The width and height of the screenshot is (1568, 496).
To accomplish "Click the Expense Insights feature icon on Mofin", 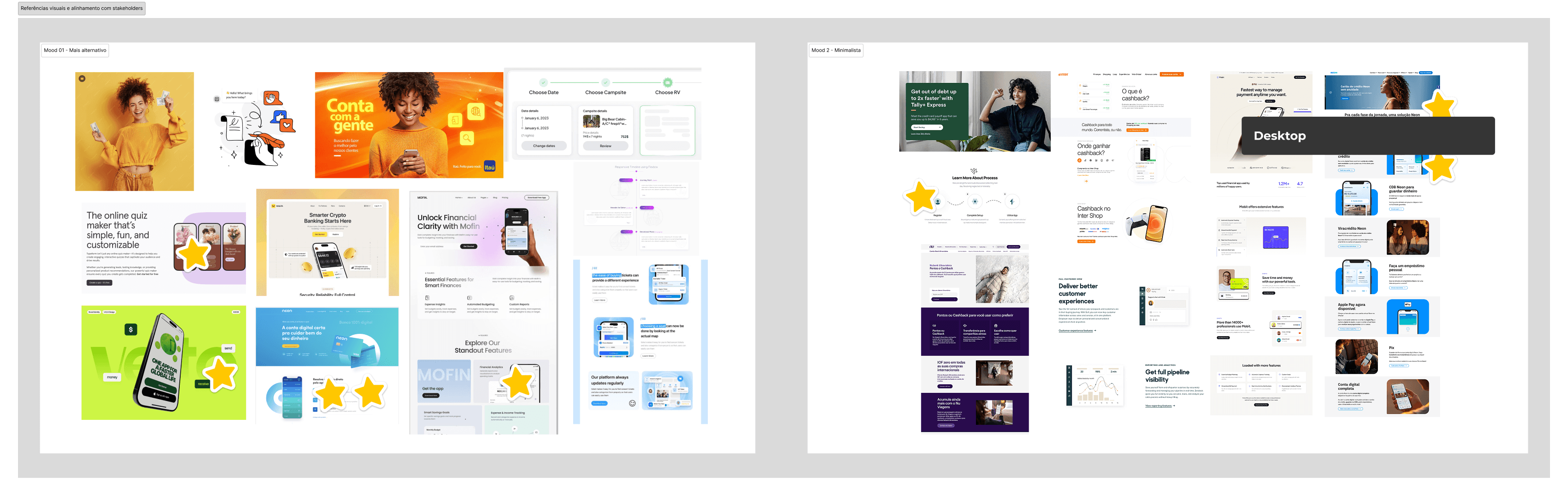I will pos(427,298).
